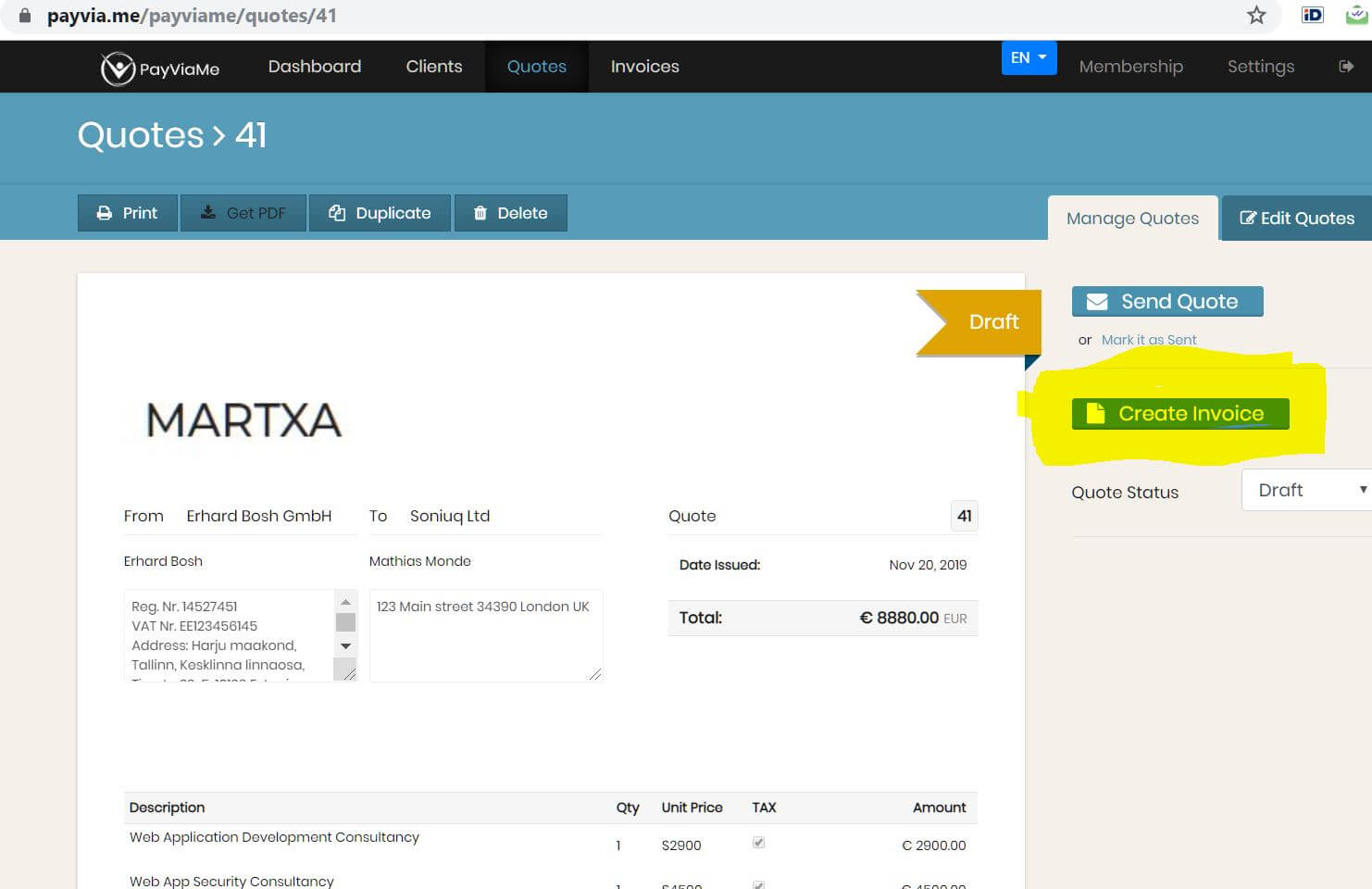This screenshot has height=889, width=1372.
Task: Click the Description column header
Action: click(167, 808)
